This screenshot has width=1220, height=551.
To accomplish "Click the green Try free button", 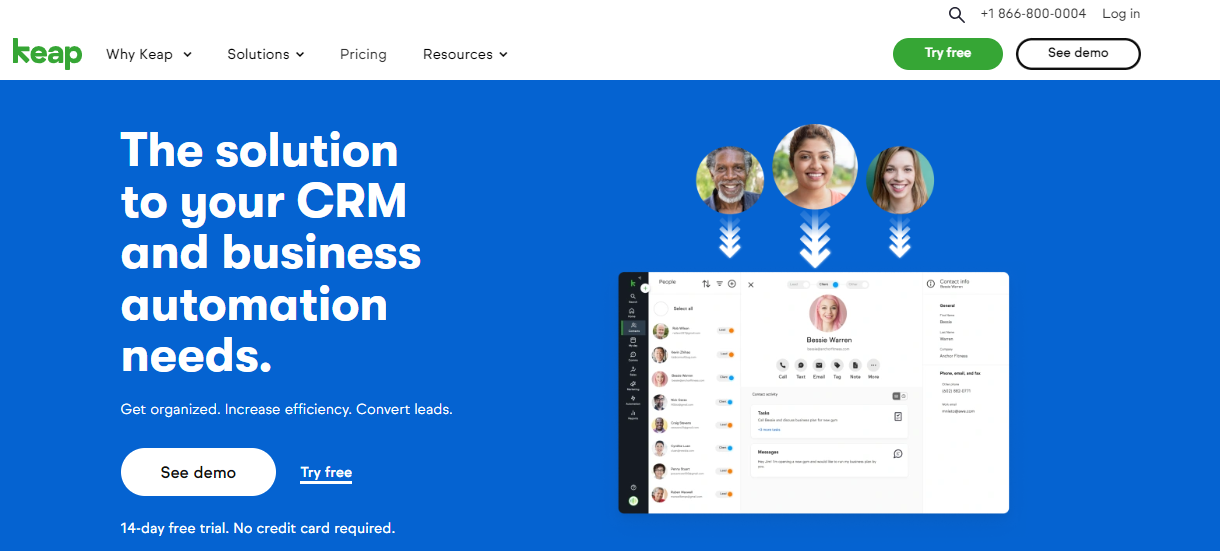I will pos(947,54).
